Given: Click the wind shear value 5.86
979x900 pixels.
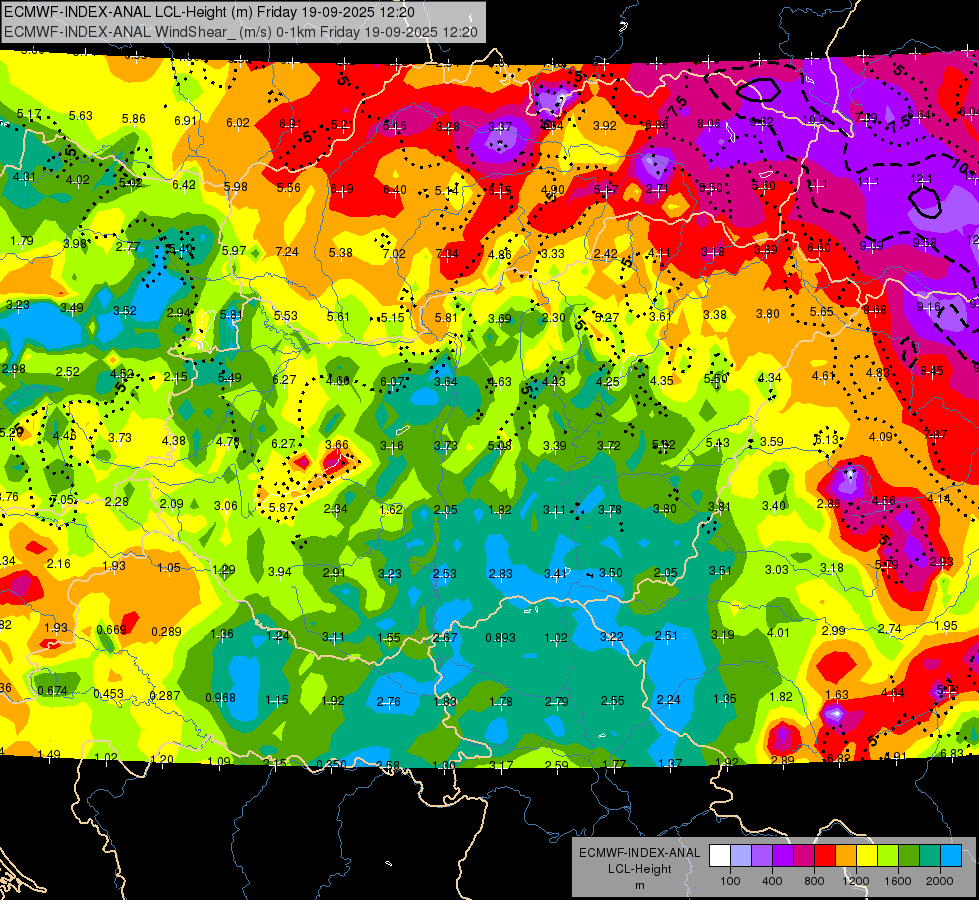Looking at the screenshot, I should coord(134,119).
